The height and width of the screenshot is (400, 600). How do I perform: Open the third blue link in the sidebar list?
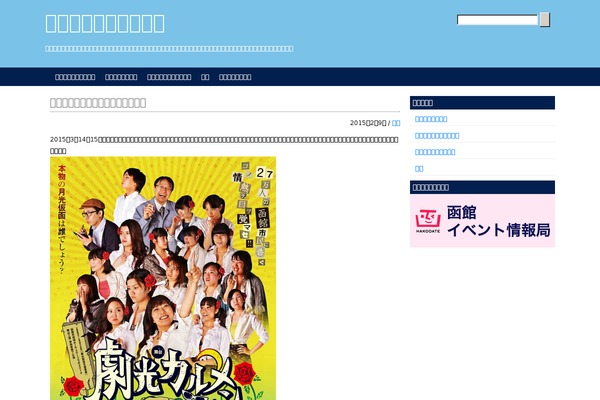tap(435, 152)
